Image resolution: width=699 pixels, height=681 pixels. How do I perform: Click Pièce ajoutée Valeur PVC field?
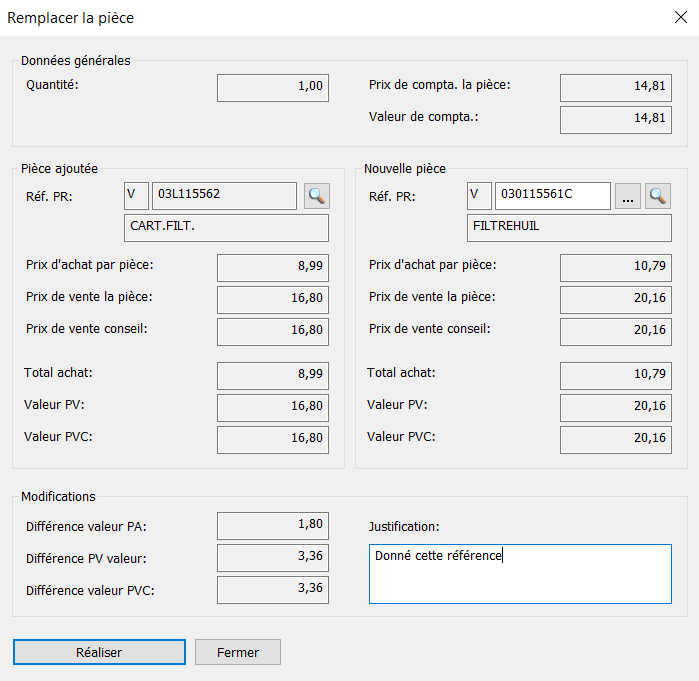[273, 439]
